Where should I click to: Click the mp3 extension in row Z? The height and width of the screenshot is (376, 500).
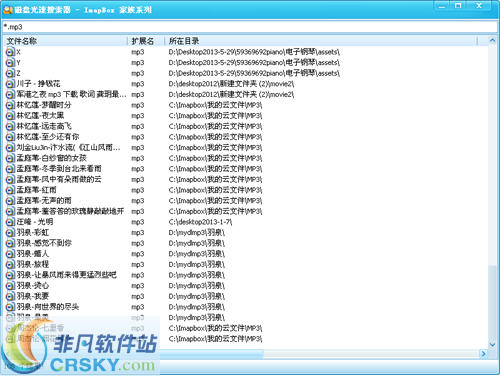click(x=138, y=73)
